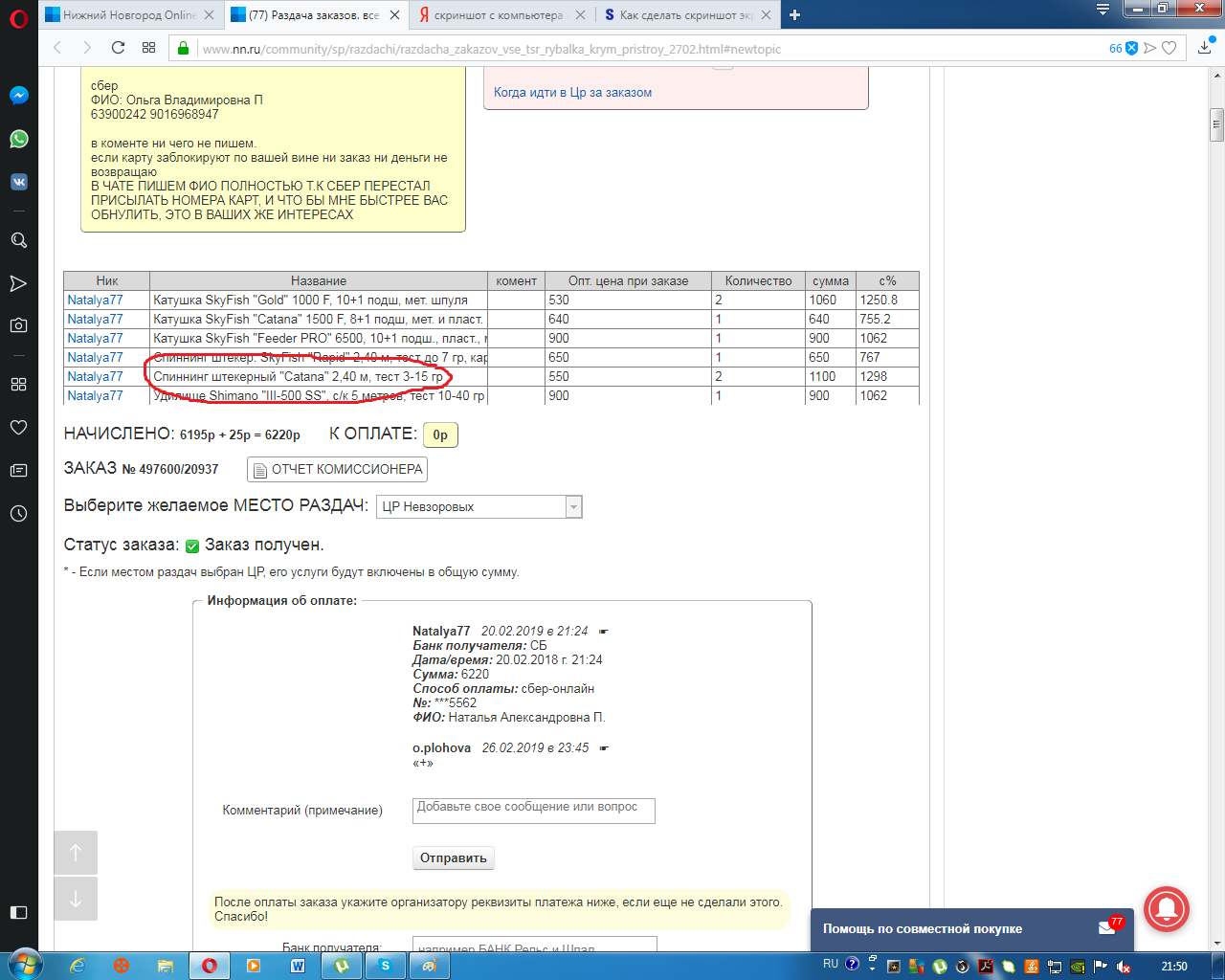Image resolution: width=1225 pixels, height=980 pixels.
Task: Click the Банк получателя input field
Action: 535,946
